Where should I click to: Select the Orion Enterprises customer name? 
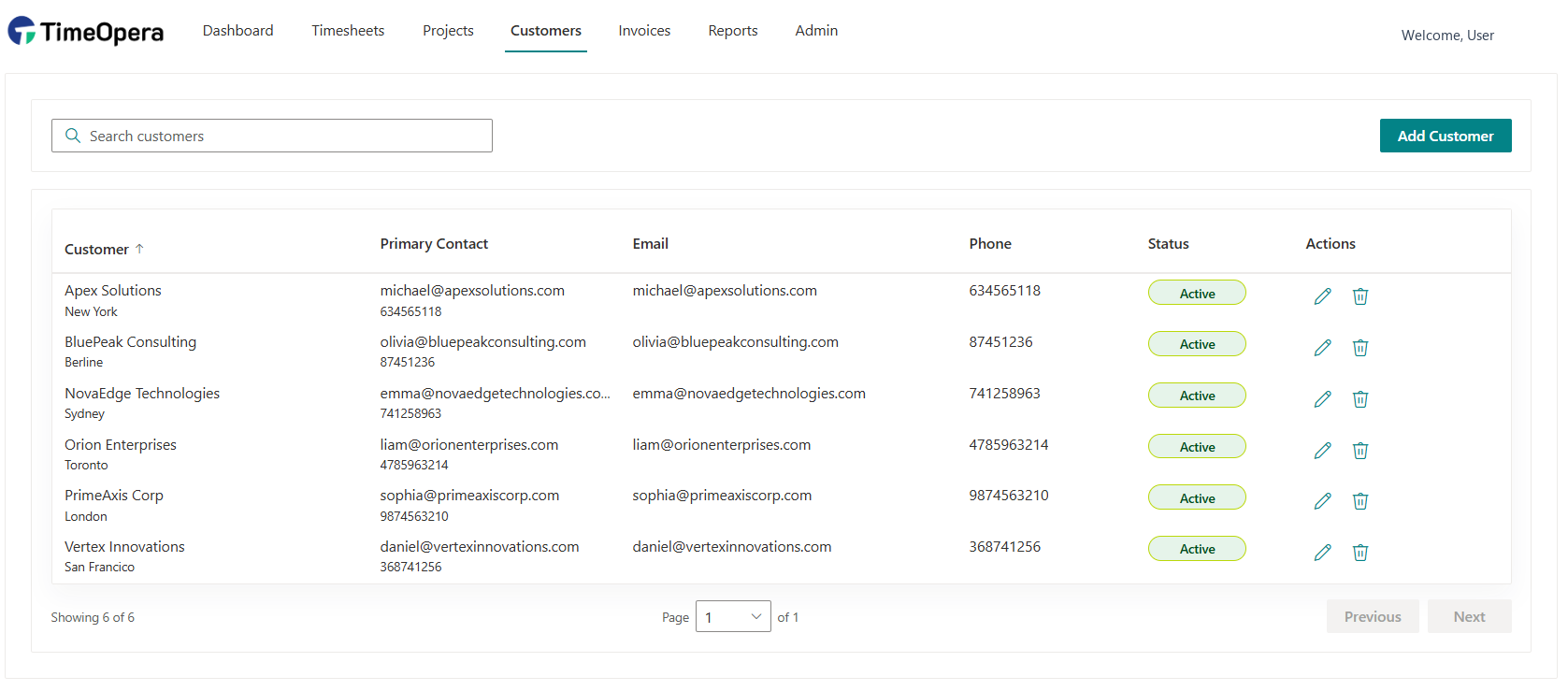pos(121,445)
